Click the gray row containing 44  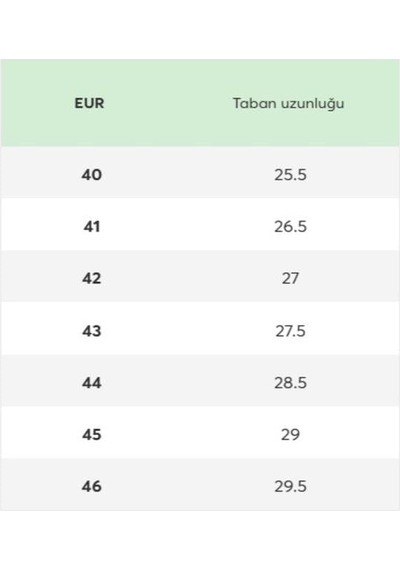click(x=200, y=381)
